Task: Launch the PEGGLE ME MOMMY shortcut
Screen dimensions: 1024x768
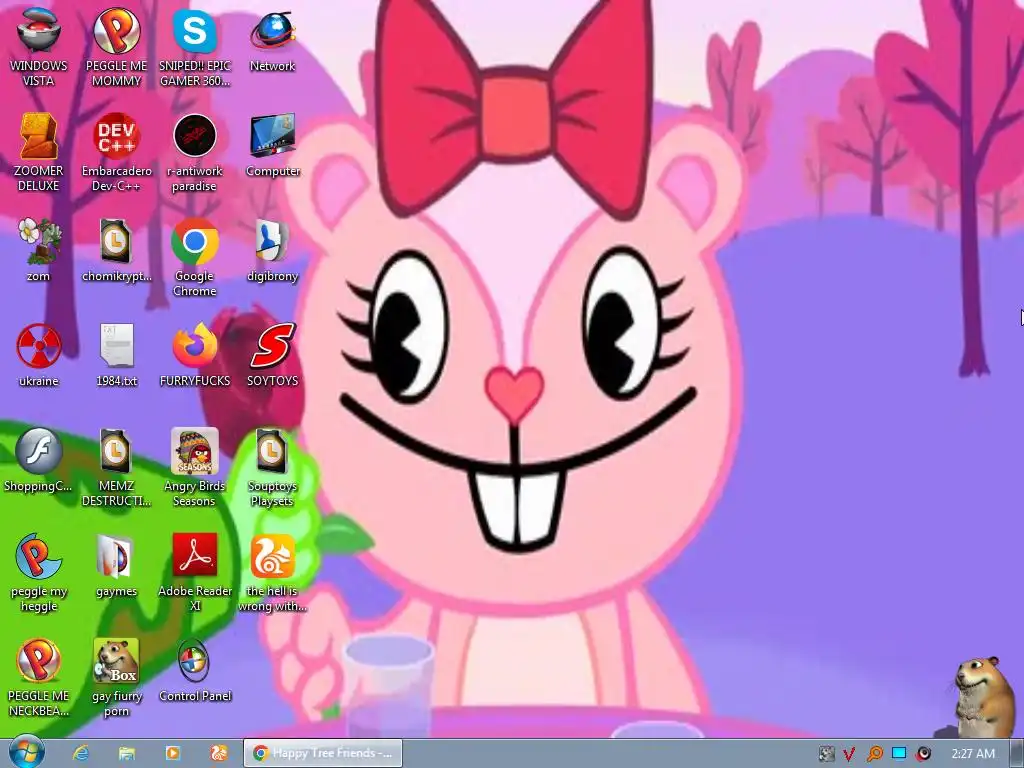Action: pyautogui.click(x=116, y=46)
